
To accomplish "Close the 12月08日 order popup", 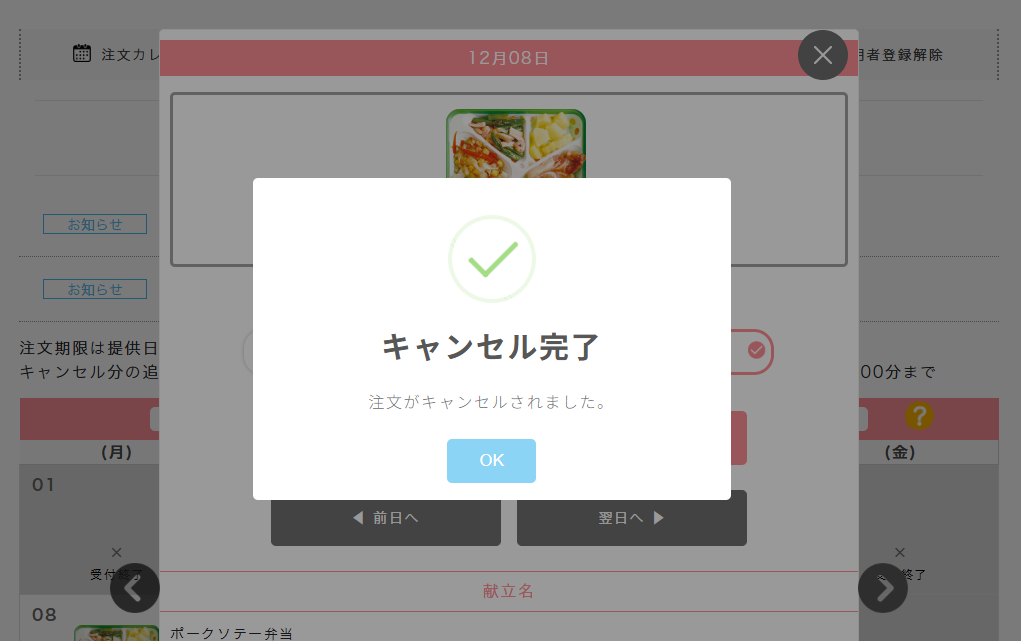I will (822, 55).
